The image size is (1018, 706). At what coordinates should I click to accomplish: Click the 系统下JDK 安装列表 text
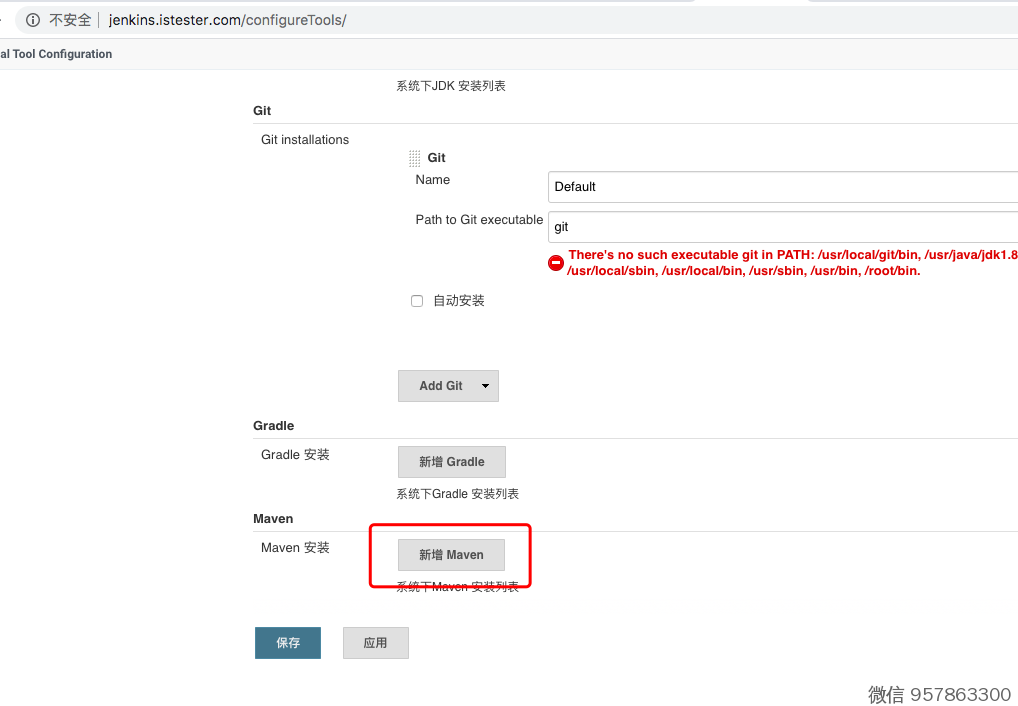pyautogui.click(x=451, y=86)
